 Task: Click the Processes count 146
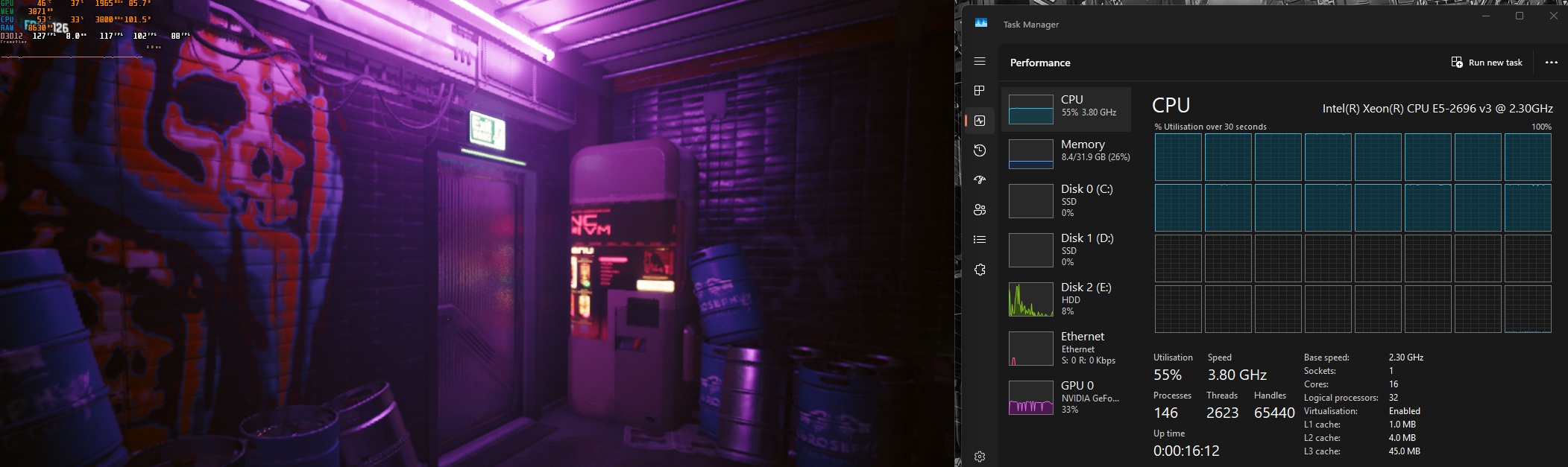[1166, 413]
